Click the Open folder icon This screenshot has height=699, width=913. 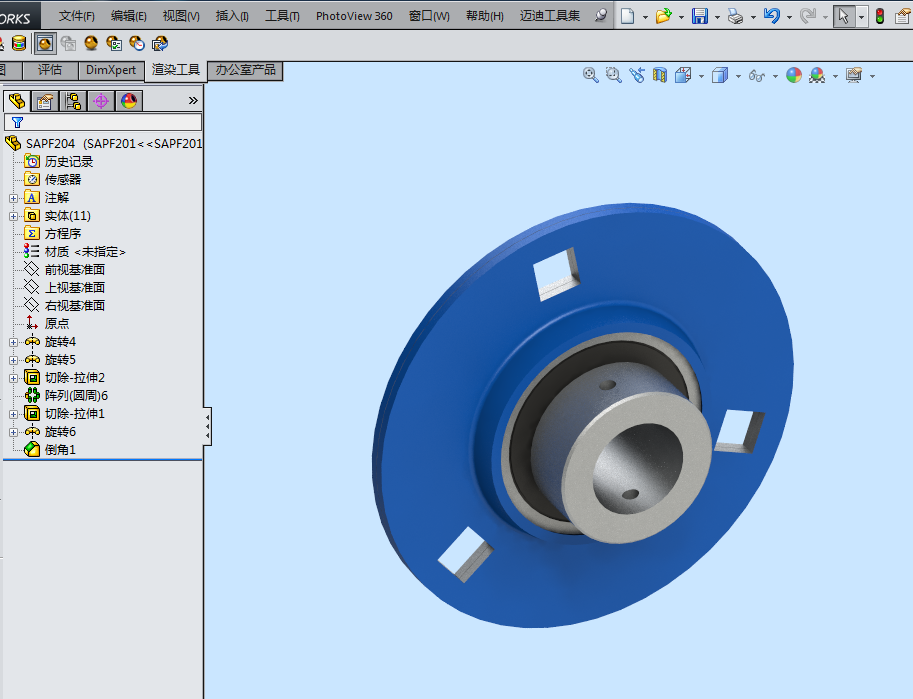click(x=663, y=16)
